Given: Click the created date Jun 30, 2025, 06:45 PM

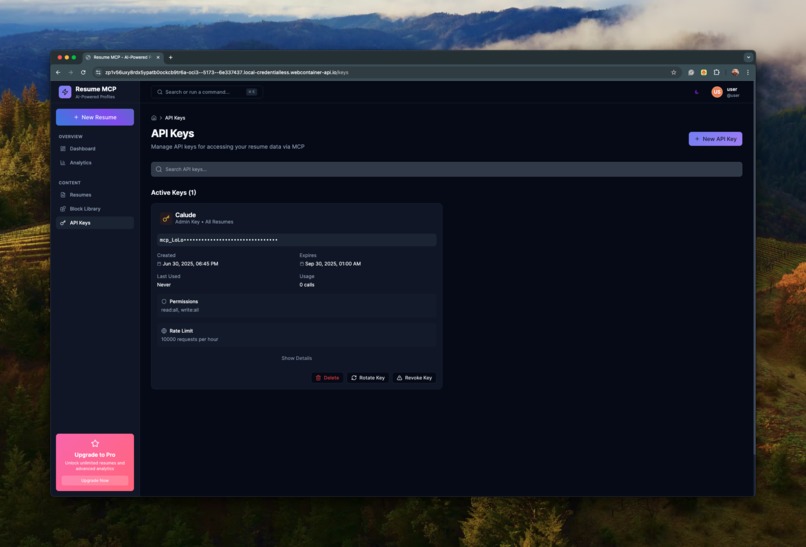Looking at the screenshot, I should (x=190, y=264).
